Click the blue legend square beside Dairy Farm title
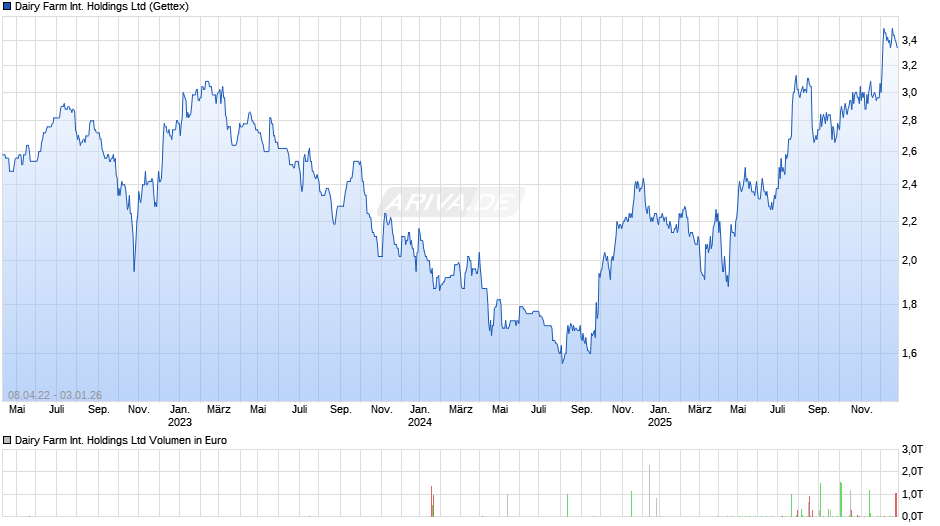940x526 pixels. (7, 7)
